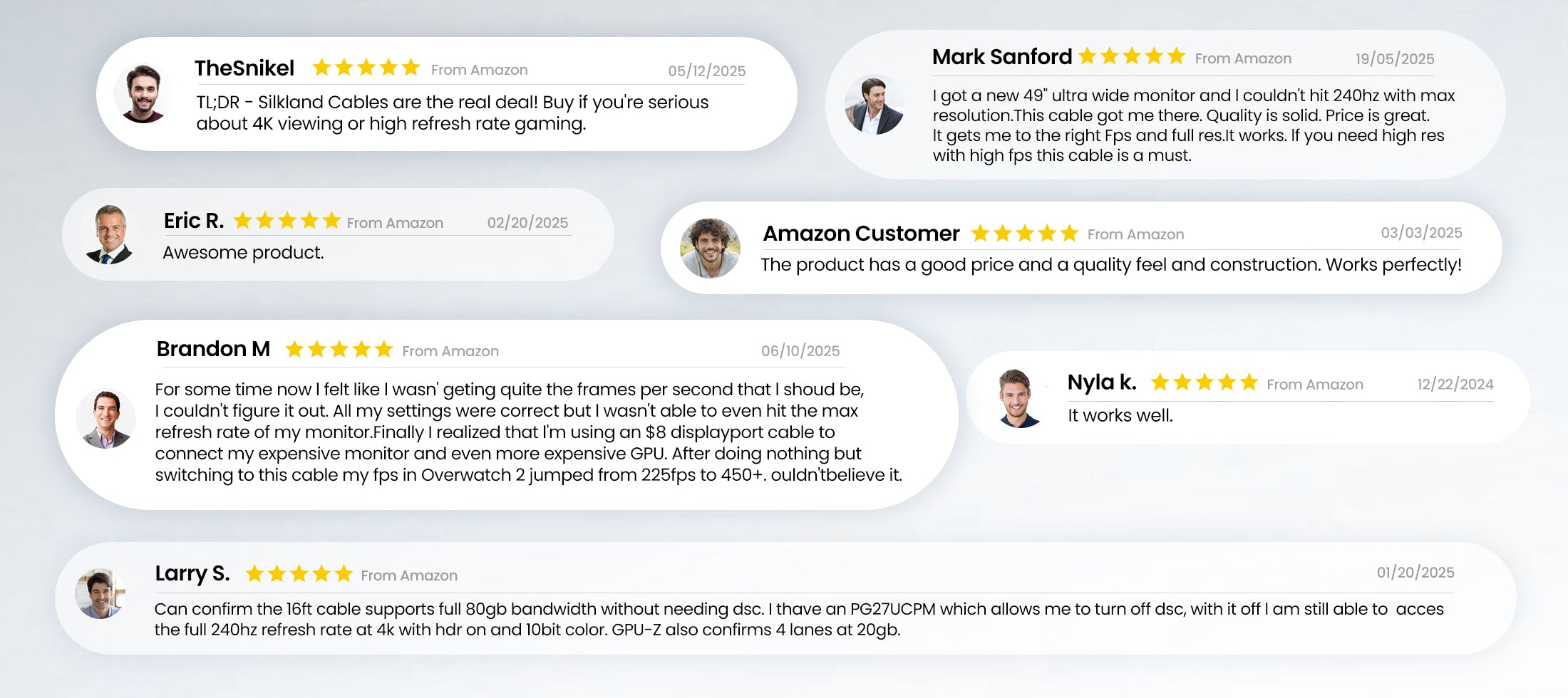Click "From Amazon" next to TheSnikel
1568x698 pixels.
point(480,70)
